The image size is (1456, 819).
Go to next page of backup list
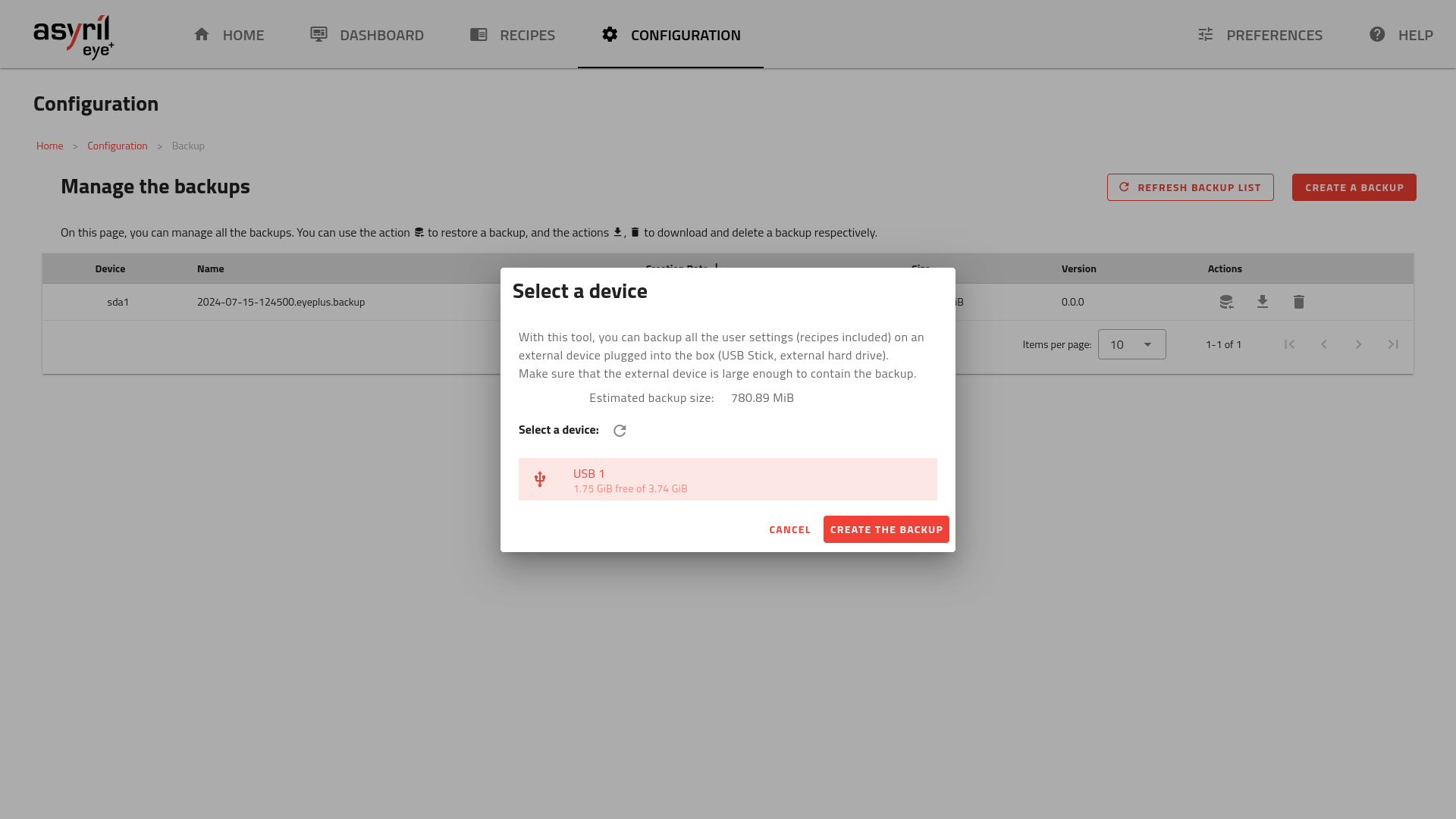[1358, 344]
